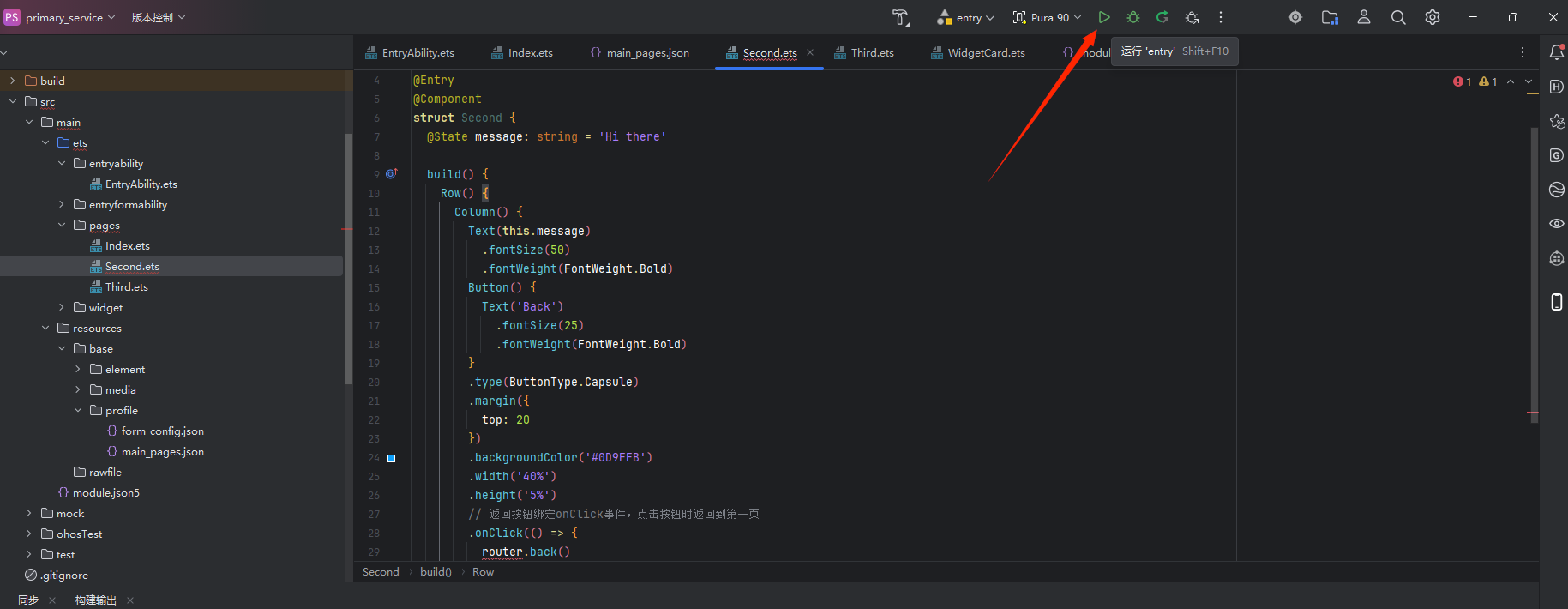Click the warnings indicator showing 1 warning

click(x=1488, y=81)
